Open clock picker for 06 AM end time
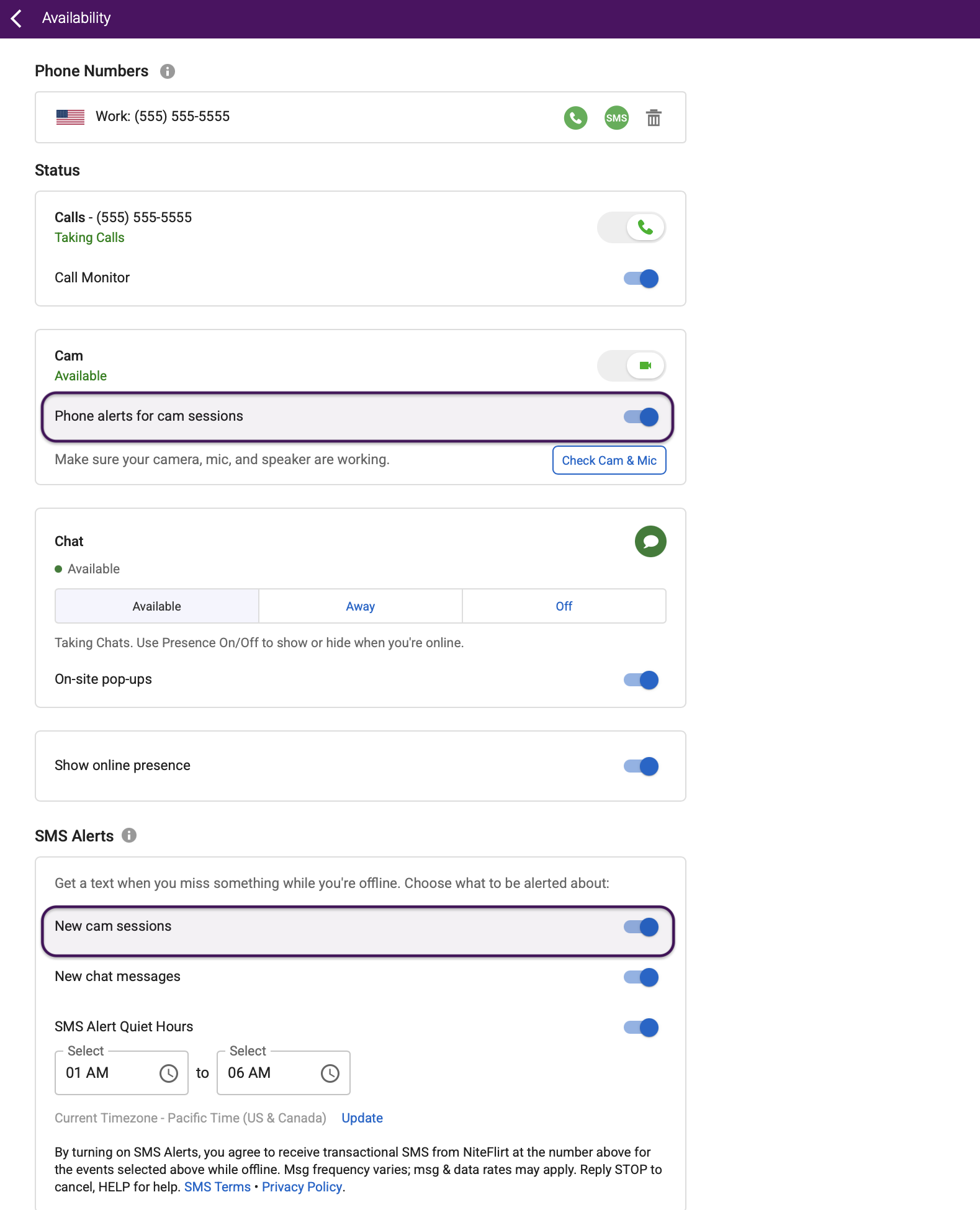 pyautogui.click(x=330, y=1073)
